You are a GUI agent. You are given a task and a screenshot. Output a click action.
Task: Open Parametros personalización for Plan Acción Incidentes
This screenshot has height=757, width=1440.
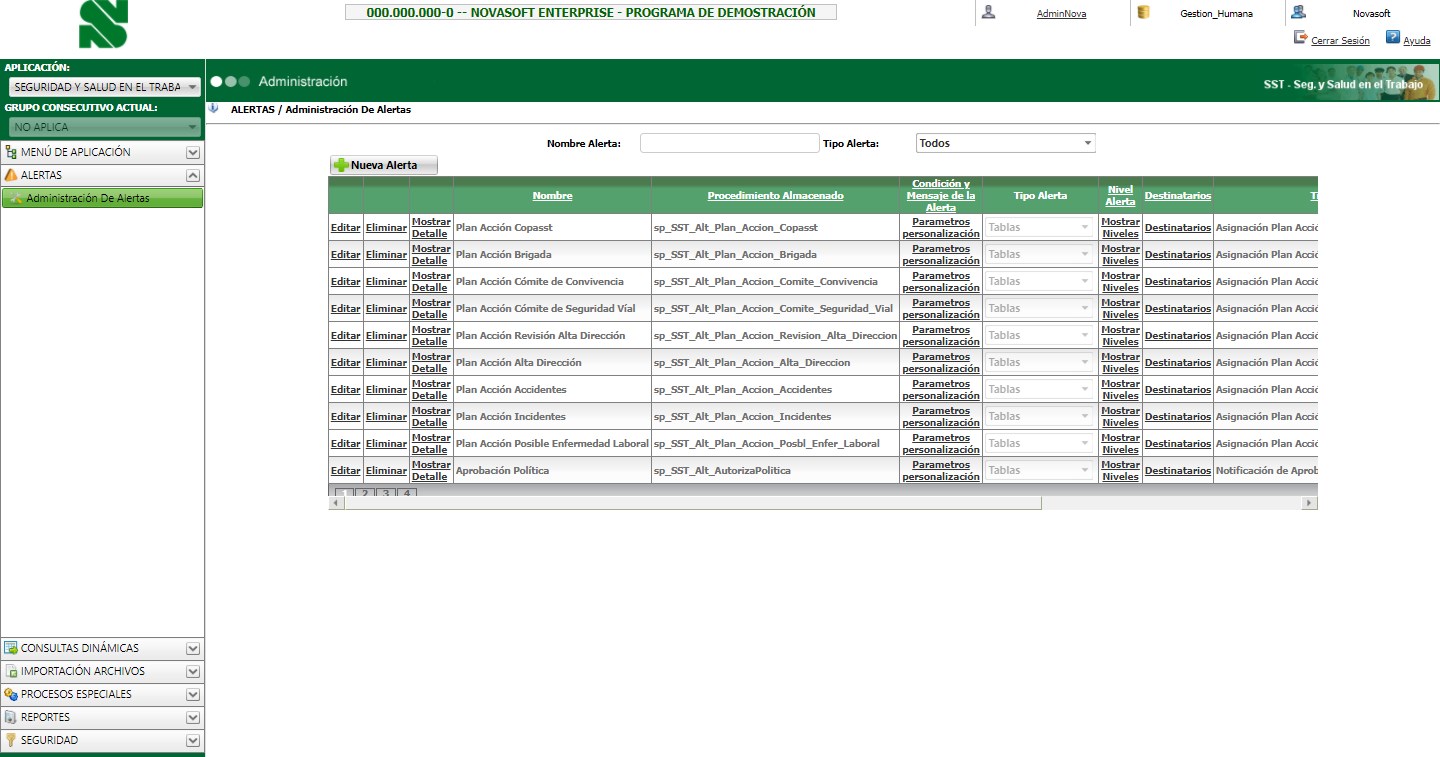click(941, 417)
